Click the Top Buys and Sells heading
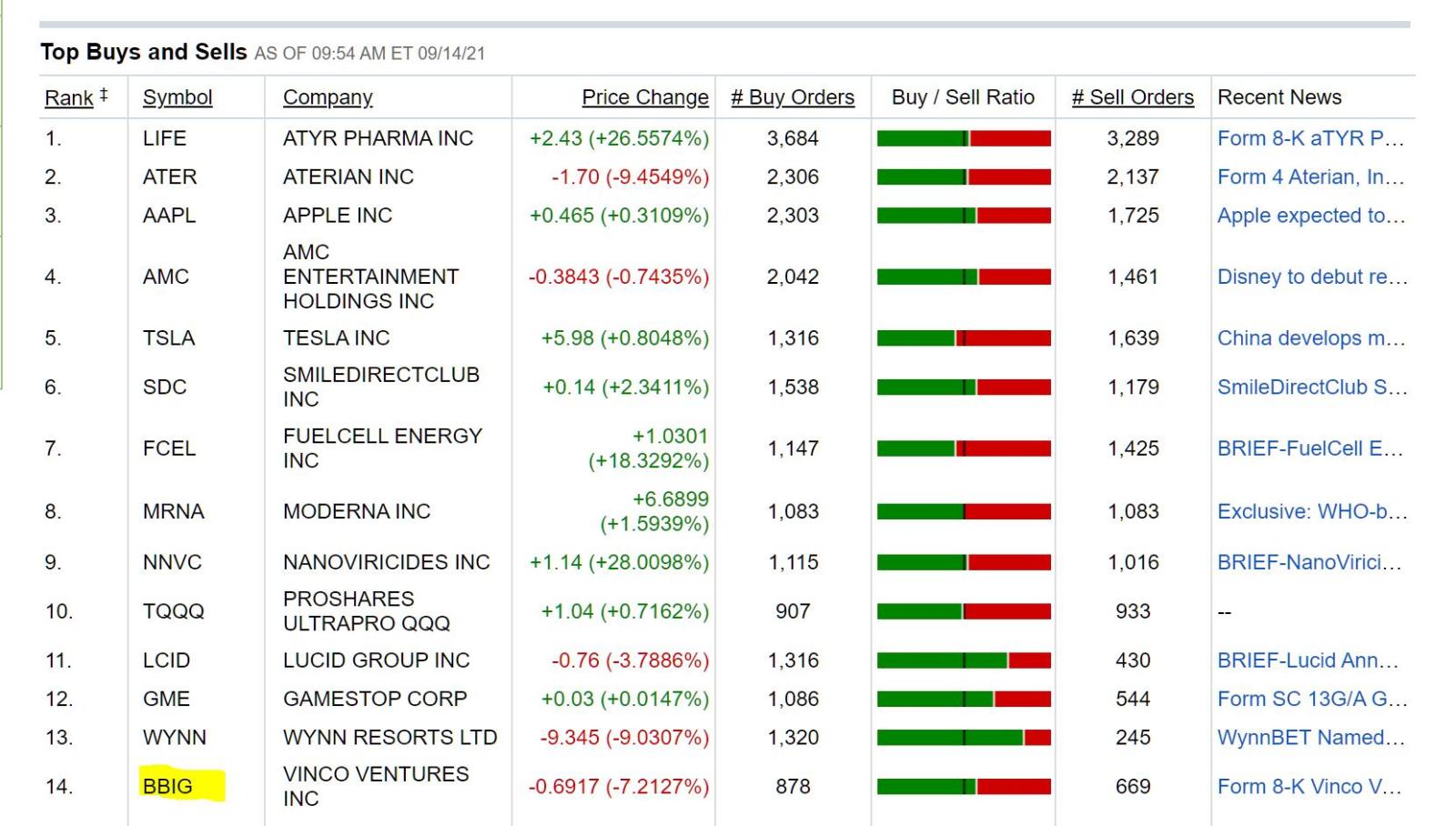 (144, 52)
